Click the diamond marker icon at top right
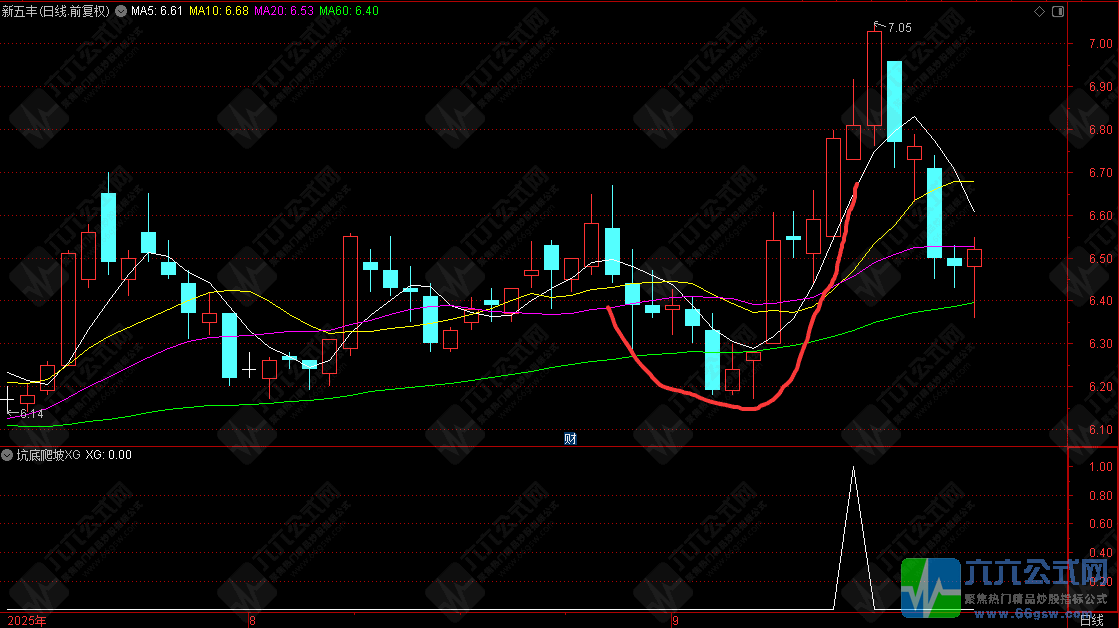 (1039, 11)
